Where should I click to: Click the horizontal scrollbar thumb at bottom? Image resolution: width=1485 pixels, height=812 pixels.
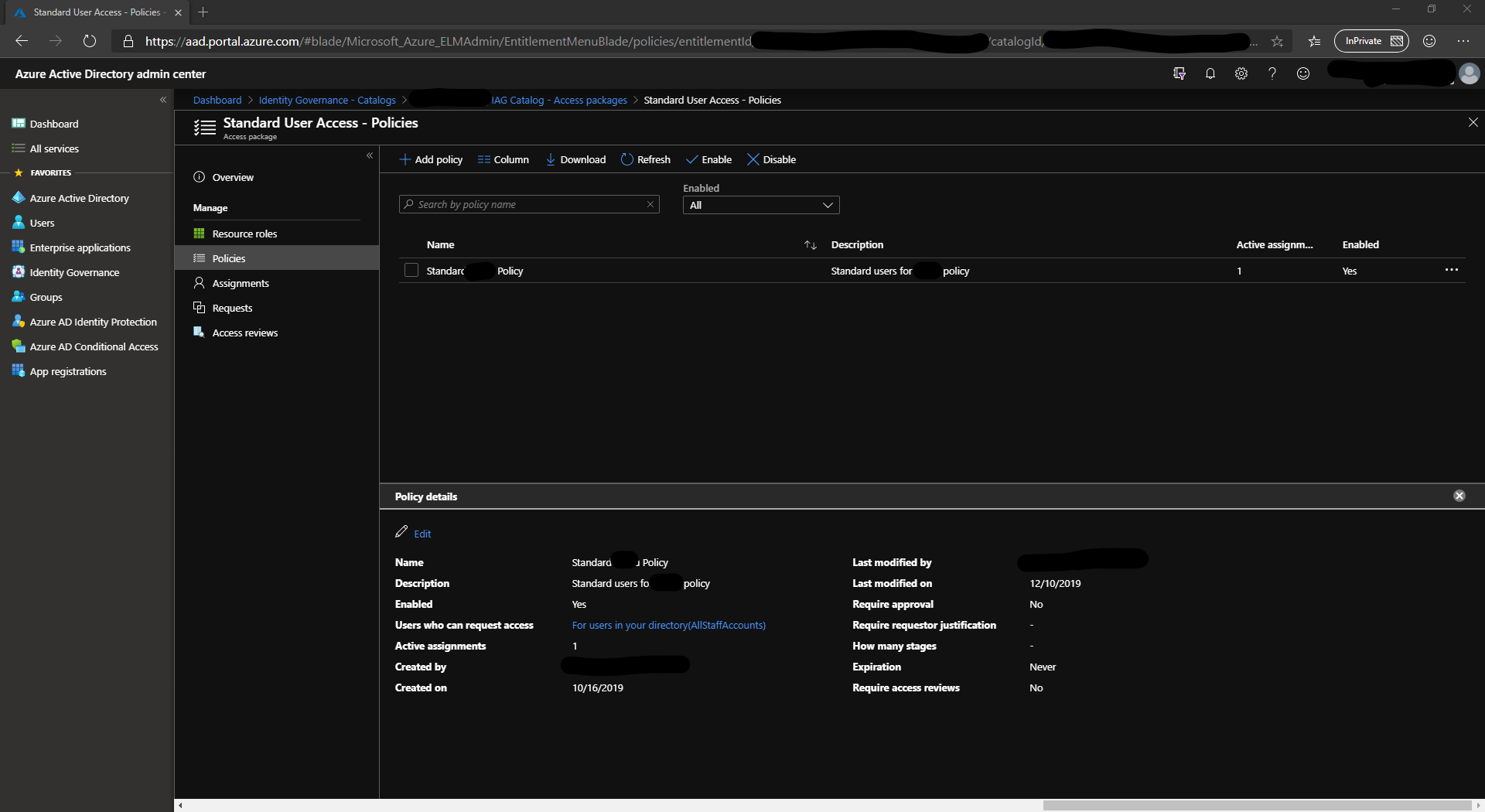coord(1257,805)
